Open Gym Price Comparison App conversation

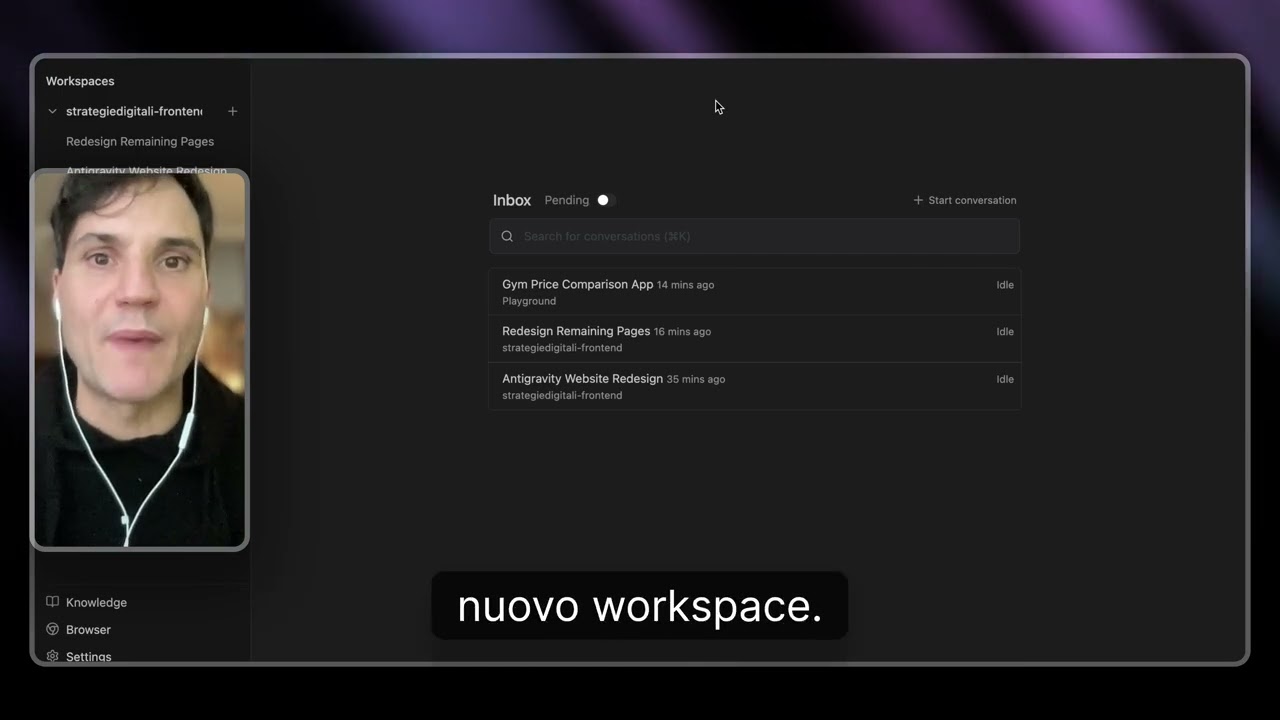[755, 292]
